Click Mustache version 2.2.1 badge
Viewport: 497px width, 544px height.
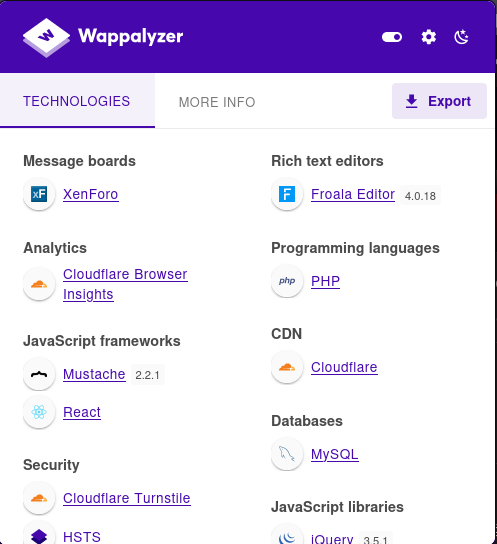point(148,375)
